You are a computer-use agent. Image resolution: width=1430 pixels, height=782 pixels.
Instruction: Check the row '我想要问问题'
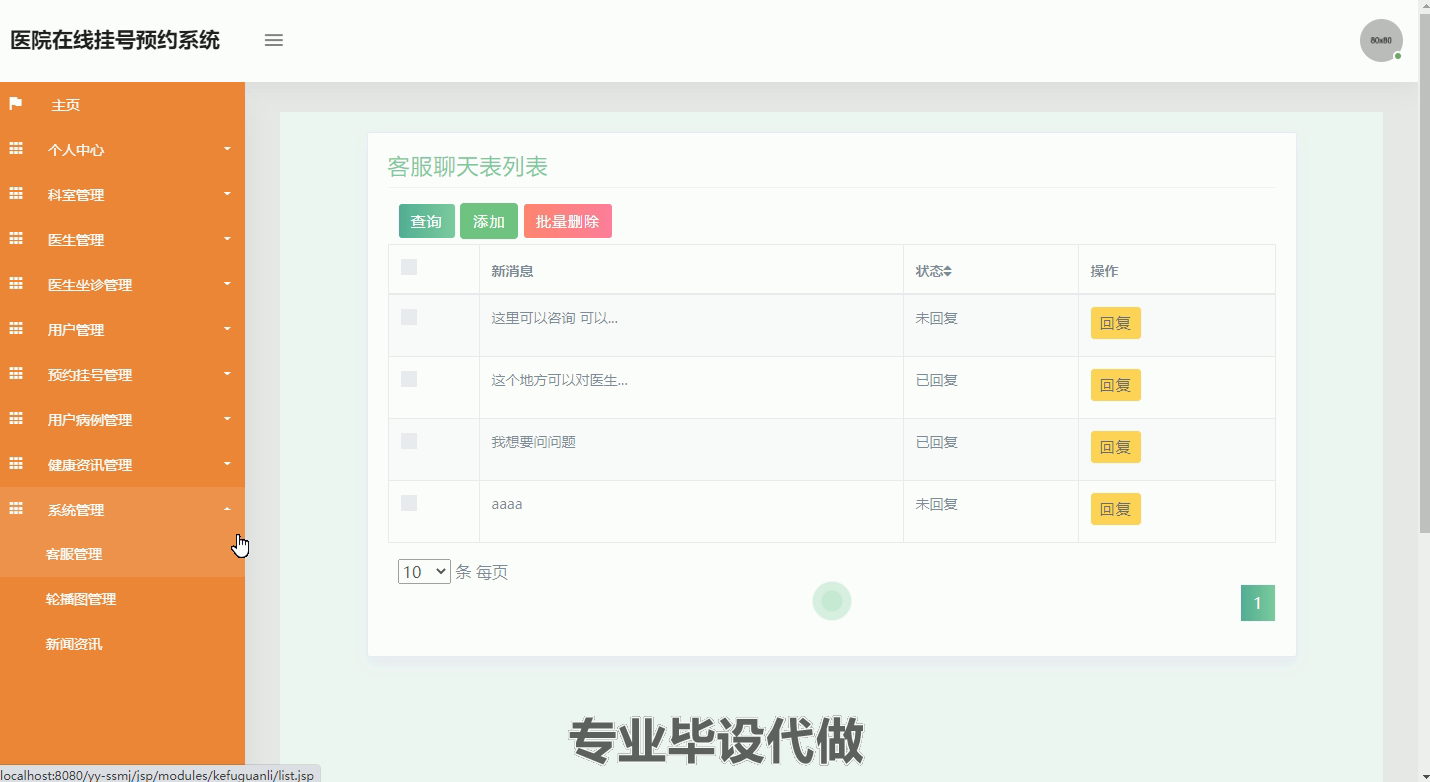[409, 441]
